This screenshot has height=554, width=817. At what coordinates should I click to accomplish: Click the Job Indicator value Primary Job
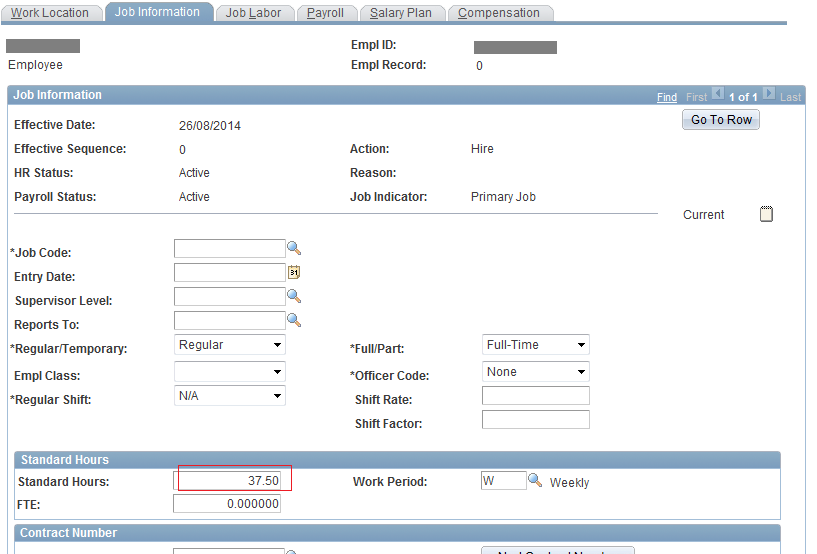pos(503,197)
